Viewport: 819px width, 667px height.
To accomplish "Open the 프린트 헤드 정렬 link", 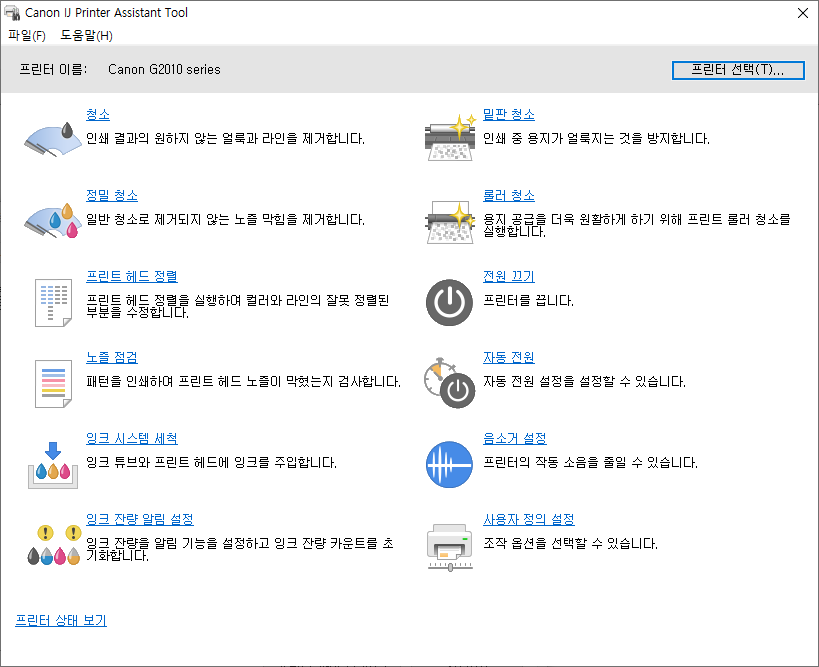I will click(132, 276).
